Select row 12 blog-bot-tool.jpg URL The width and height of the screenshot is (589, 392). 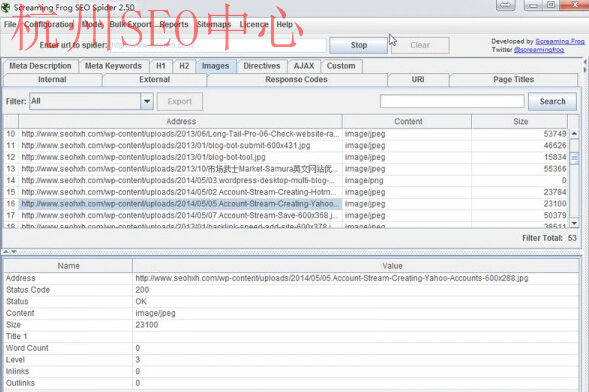pyautogui.click(x=180, y=157)
